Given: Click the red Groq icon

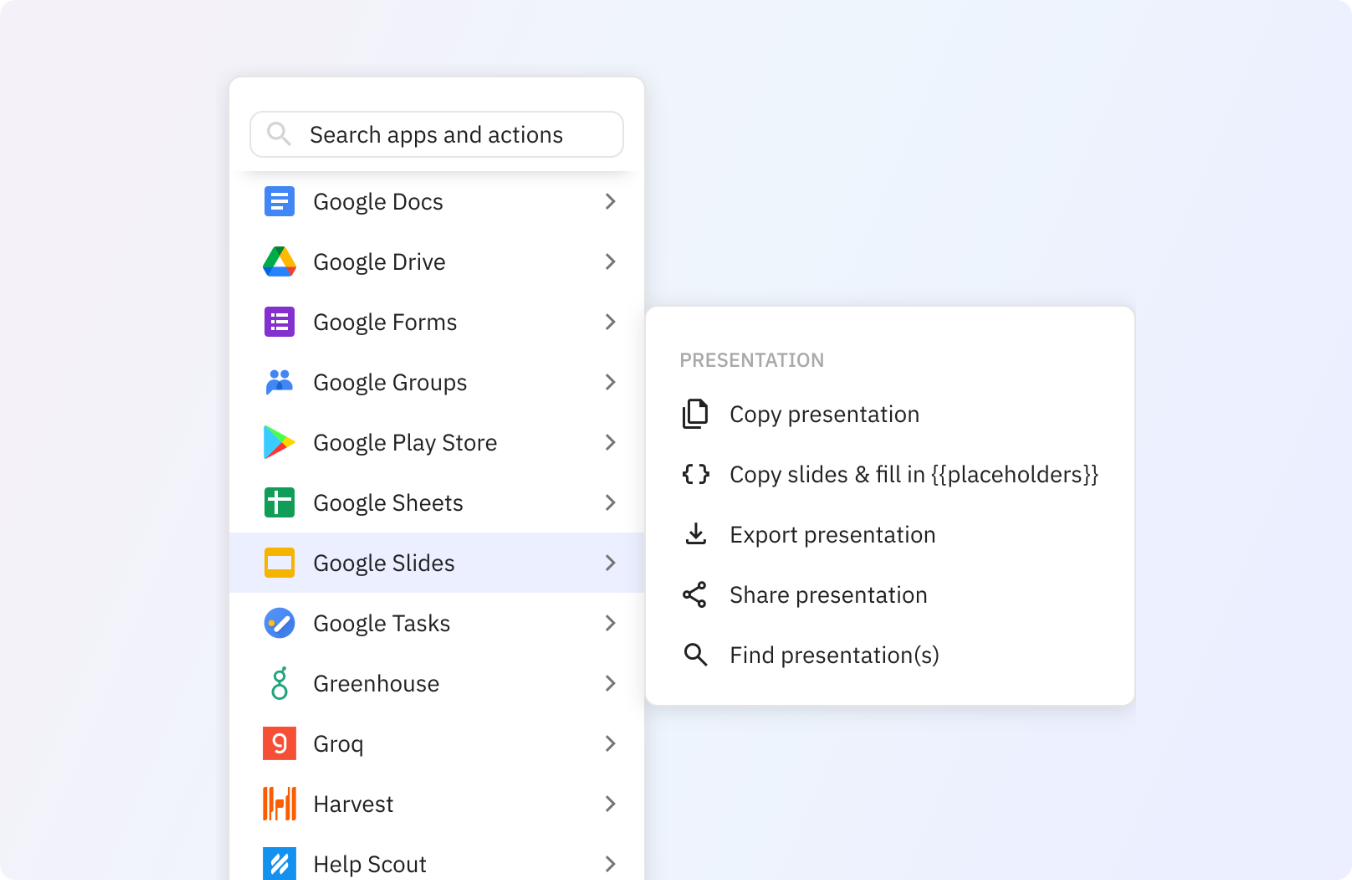Looking at the screenshot, I should click(279, 743).
